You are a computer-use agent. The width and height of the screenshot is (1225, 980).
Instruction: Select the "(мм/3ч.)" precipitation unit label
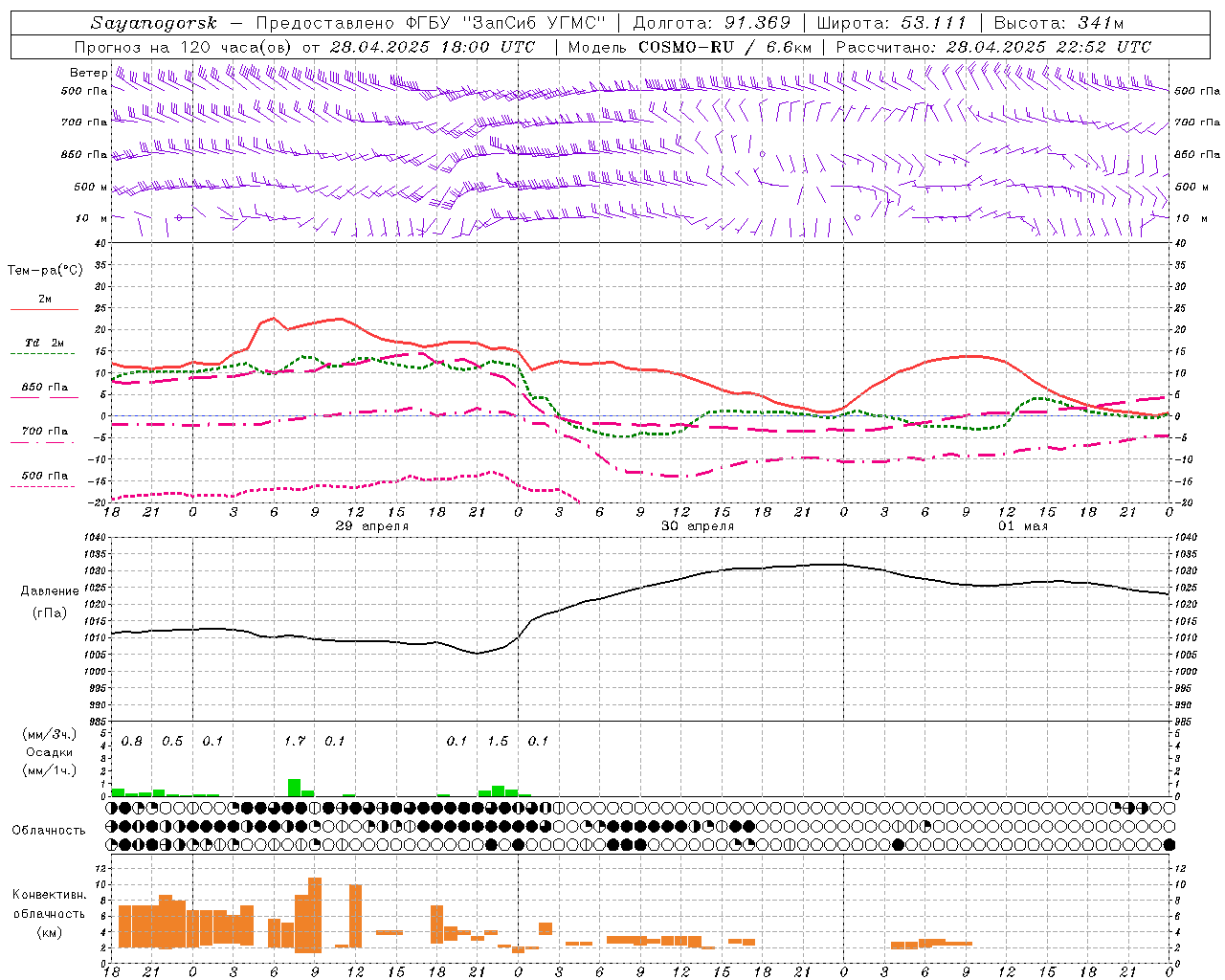pos(49,735)
